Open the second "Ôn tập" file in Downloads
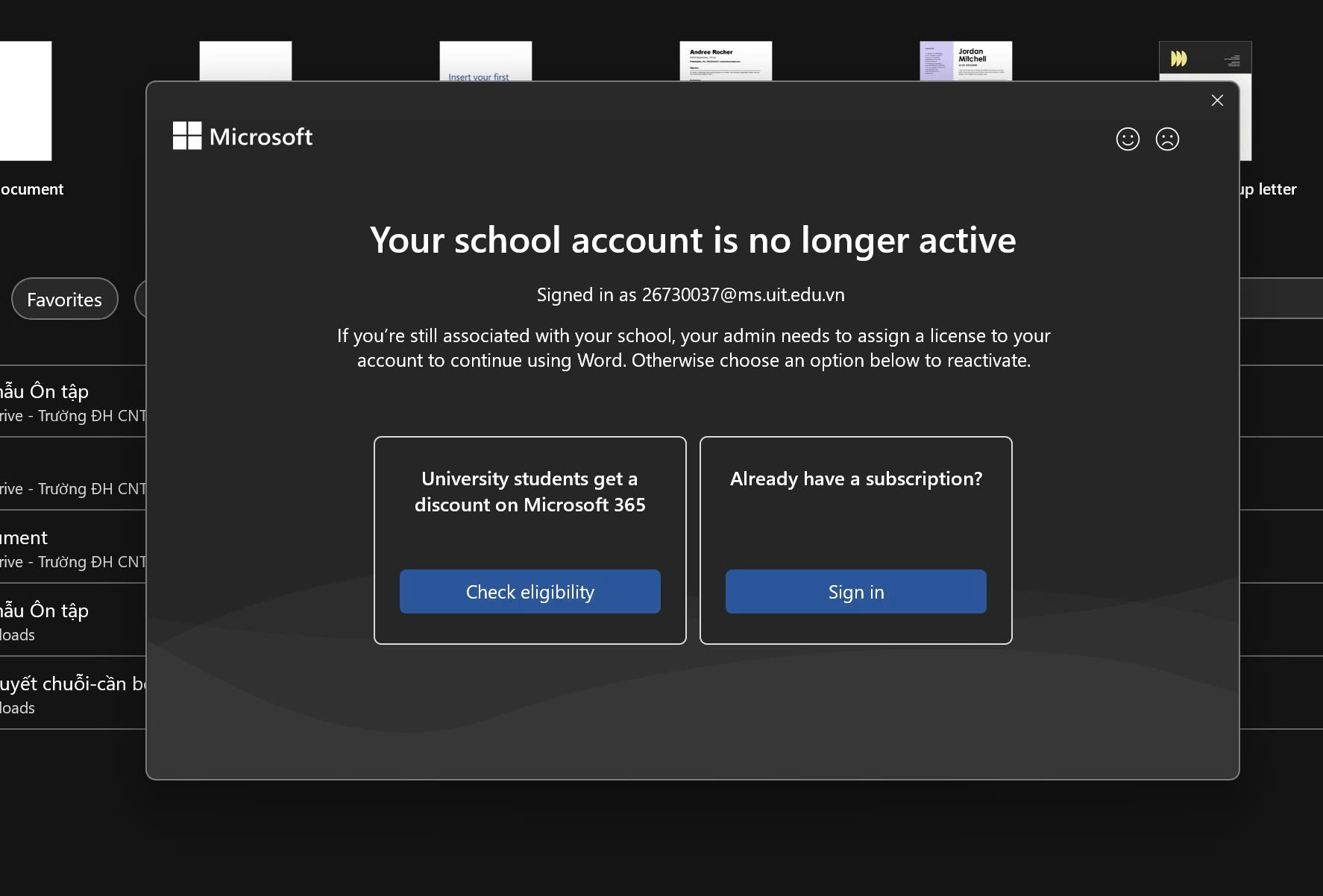Screen dimensions: 1323x896 (72, 621)
